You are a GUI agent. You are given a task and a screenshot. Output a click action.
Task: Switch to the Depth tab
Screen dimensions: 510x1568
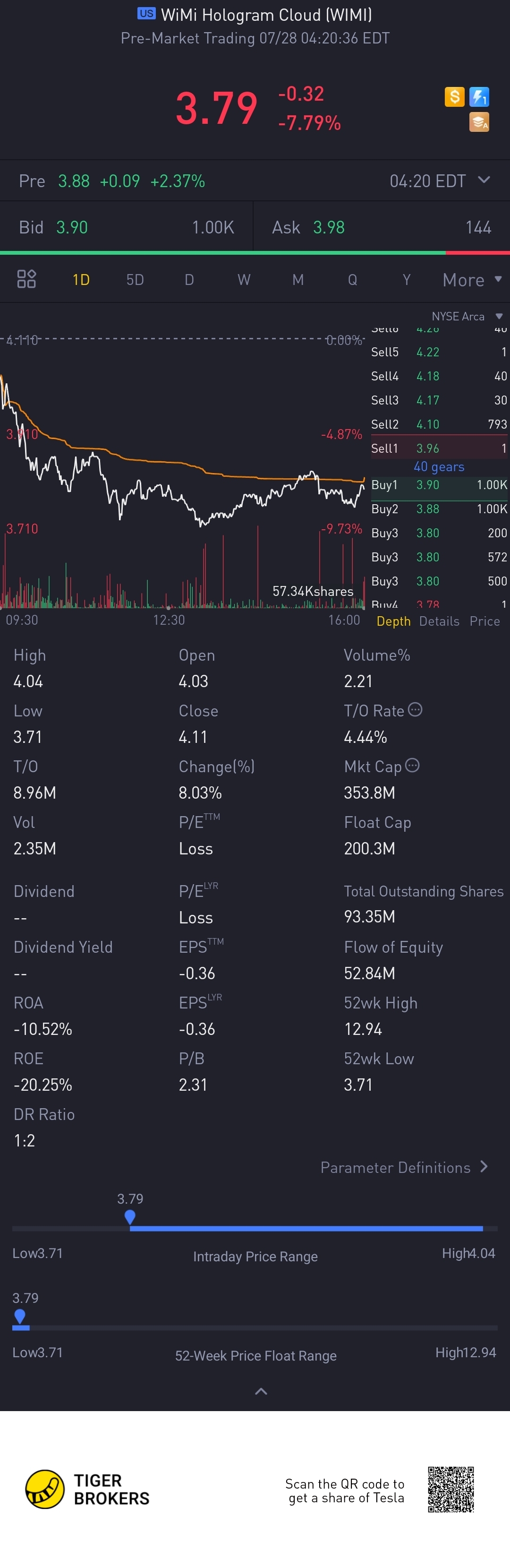(394, 621)
